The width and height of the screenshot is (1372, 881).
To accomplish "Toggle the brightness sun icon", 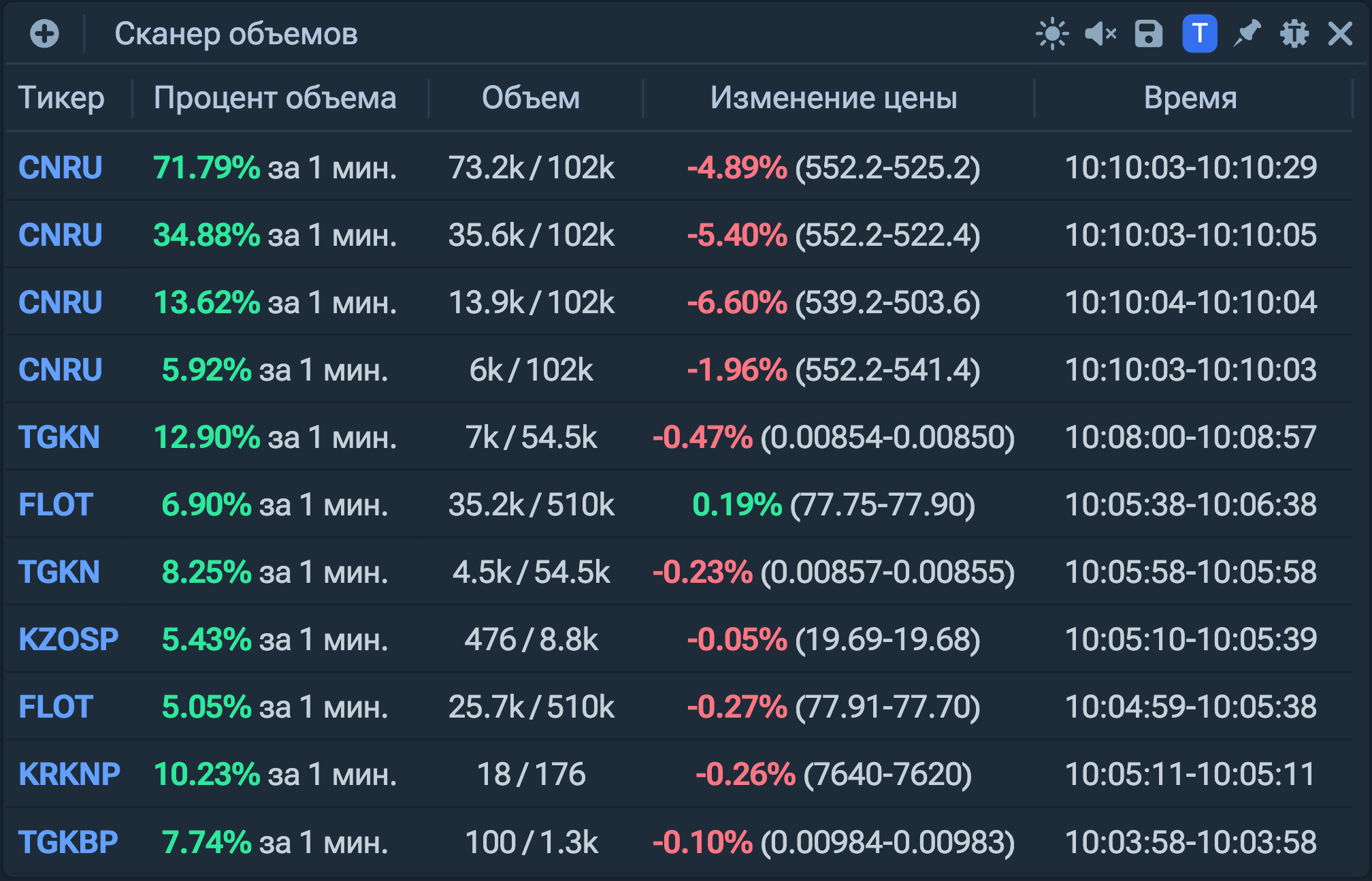I will 1051,33.
